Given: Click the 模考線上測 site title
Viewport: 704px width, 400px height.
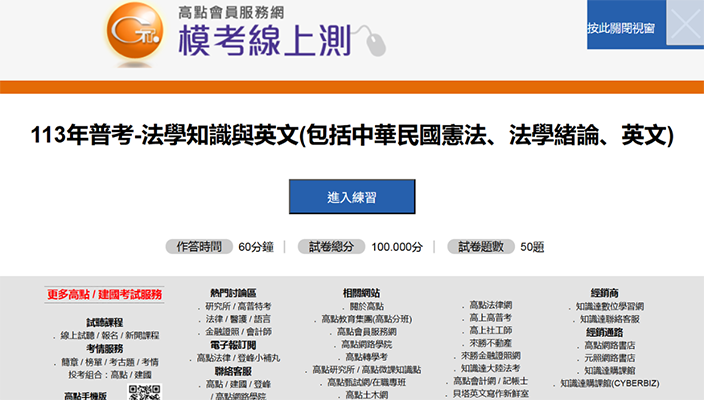Looking at the screenshot, I should pyautogui.click(x=264, y=40).
